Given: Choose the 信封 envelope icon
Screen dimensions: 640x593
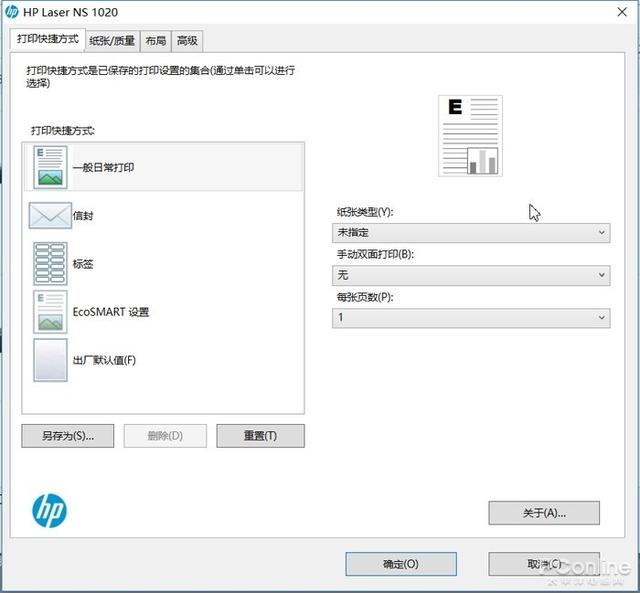Looking at the screenshot, I should point(50,215).
